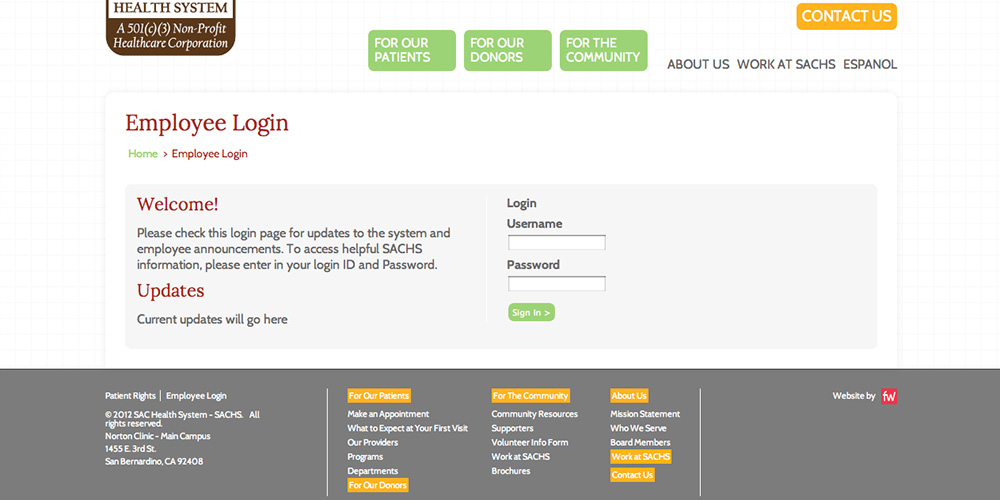This screenshot has width=1000, height=500.
Task: Click the Website by credit text
Action: pyautogui.click(x=853, y=396)
